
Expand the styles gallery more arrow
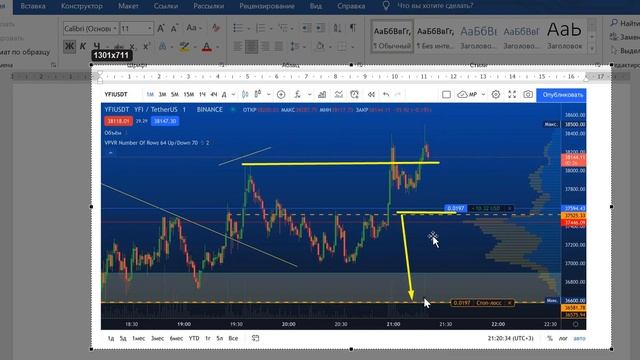(x=592, y=49)
